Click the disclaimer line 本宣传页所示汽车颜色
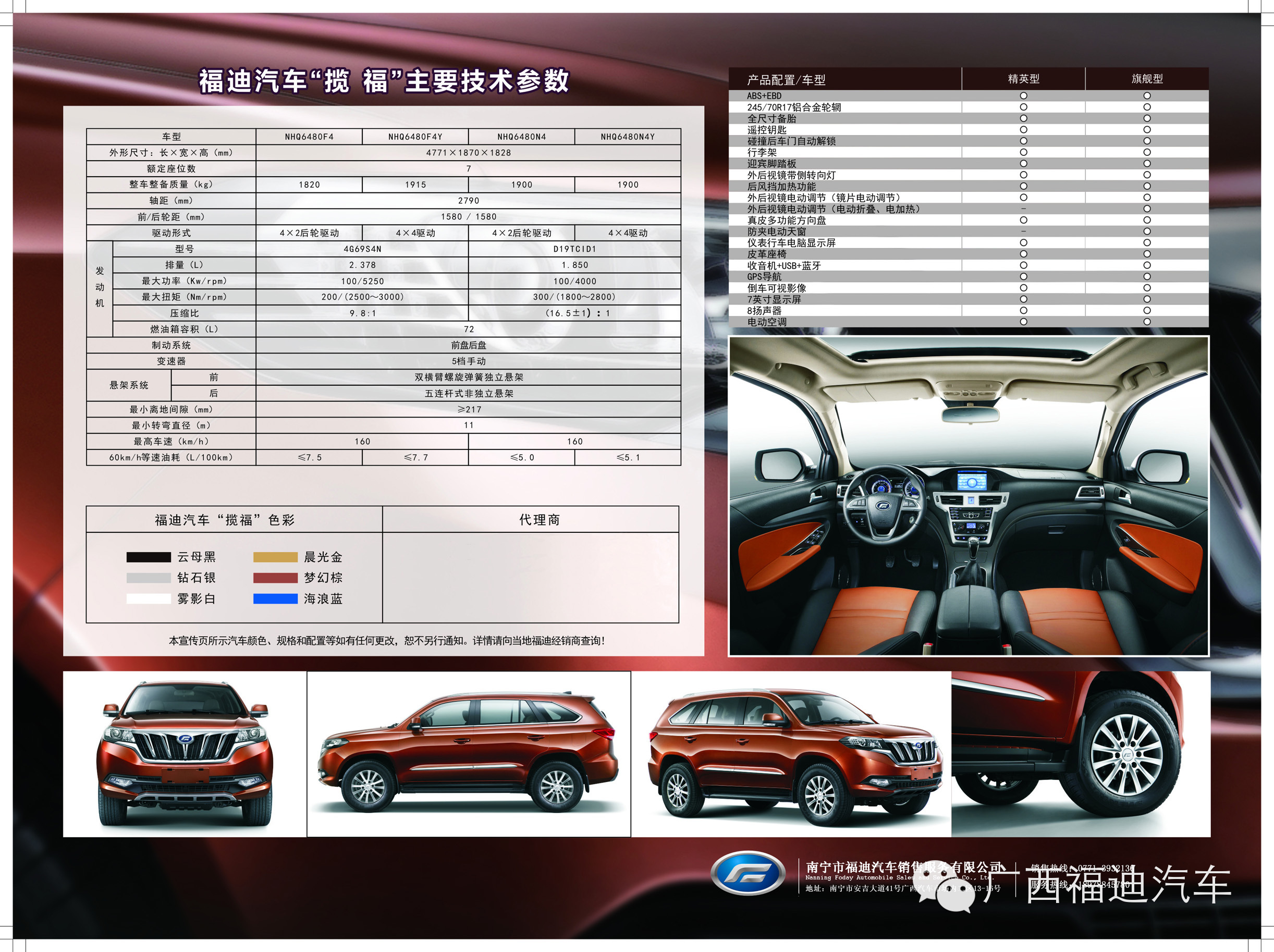 [386, 640]
